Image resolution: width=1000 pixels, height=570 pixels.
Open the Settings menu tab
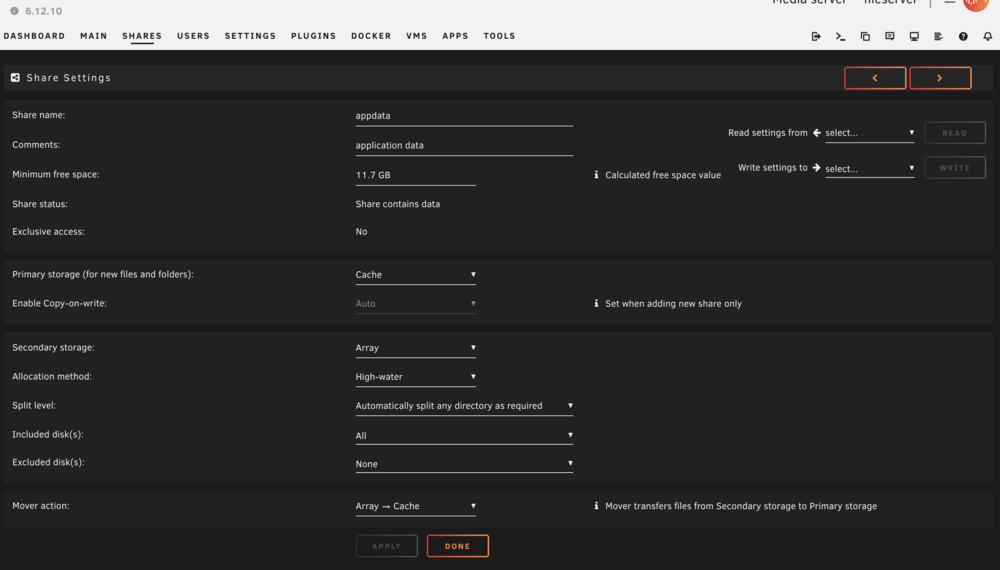(250, 36)
